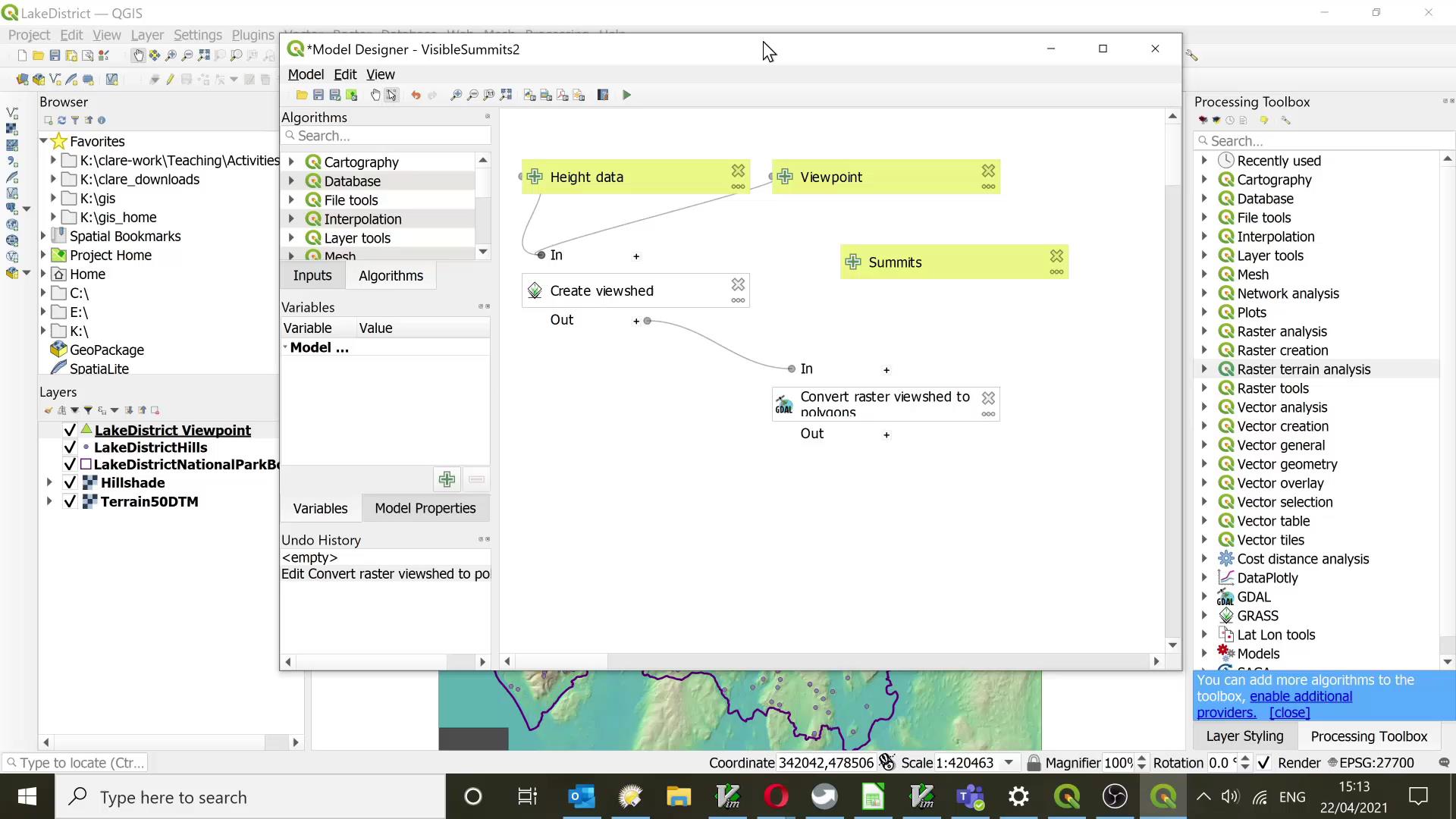Switch to the Inputs tab

coord(312,276)
